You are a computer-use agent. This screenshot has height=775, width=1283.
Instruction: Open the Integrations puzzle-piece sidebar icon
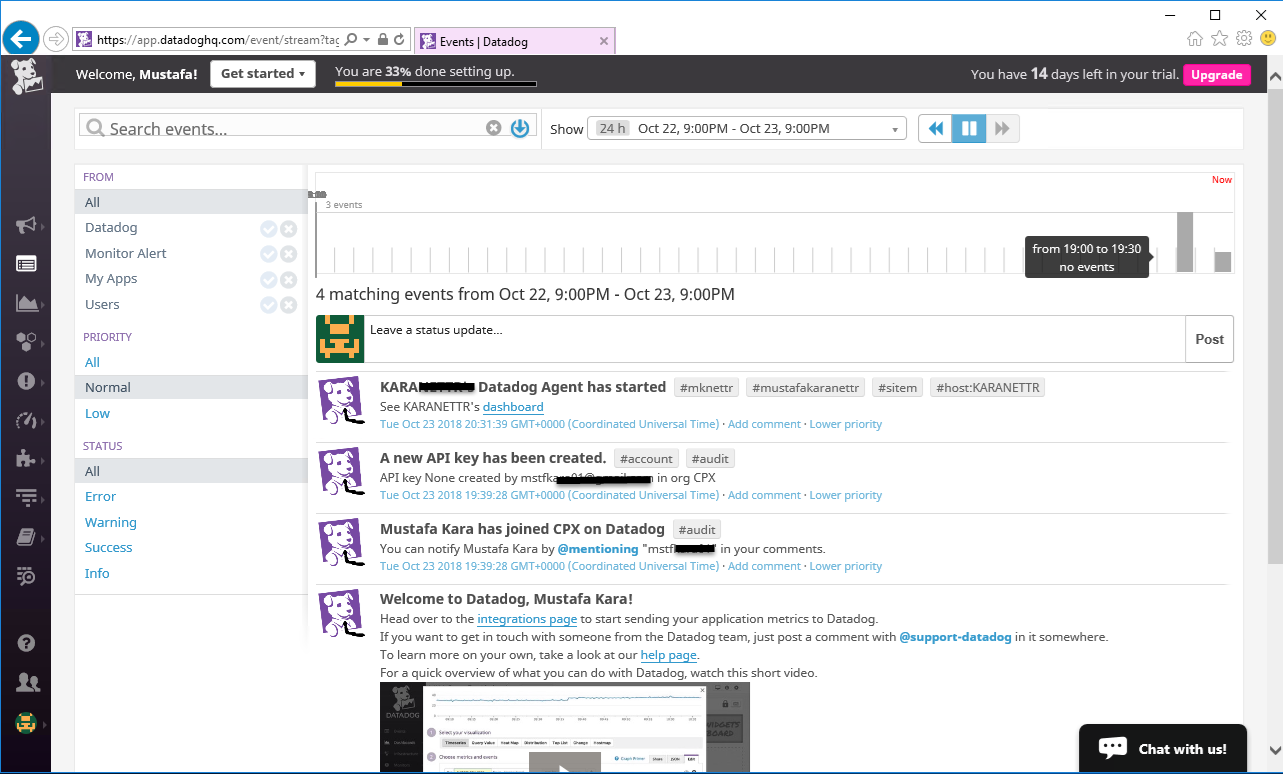click(27, 459)
